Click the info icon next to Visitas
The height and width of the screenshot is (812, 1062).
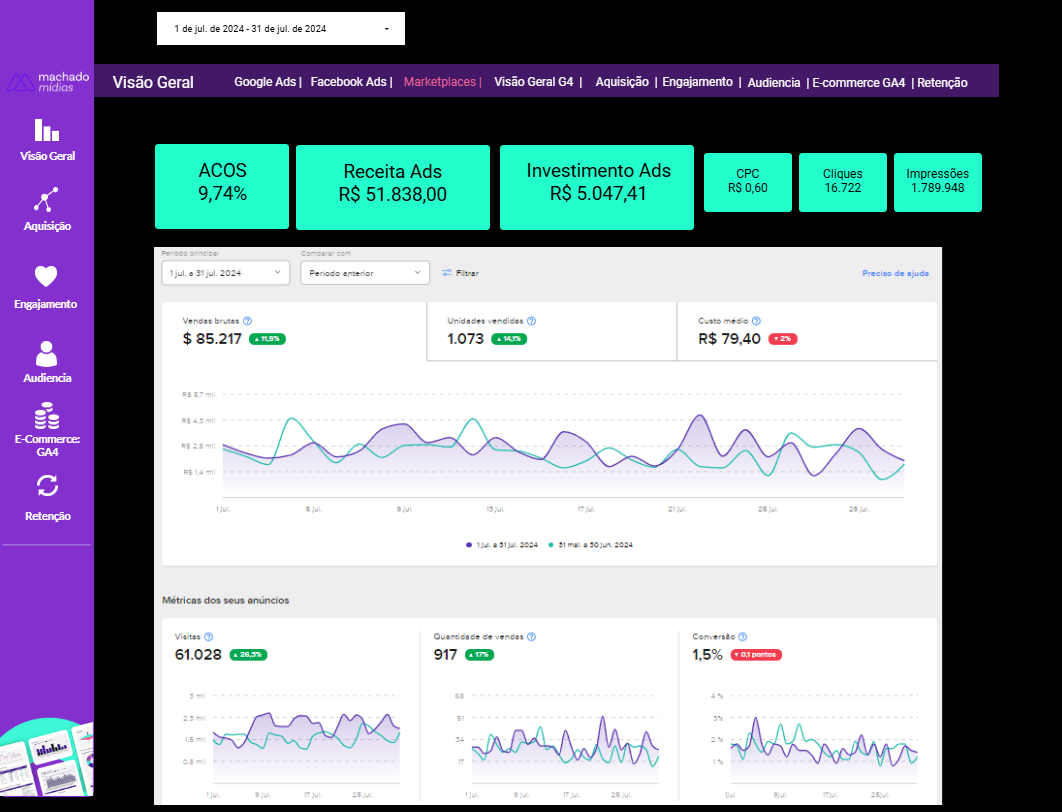click(208, 636)
